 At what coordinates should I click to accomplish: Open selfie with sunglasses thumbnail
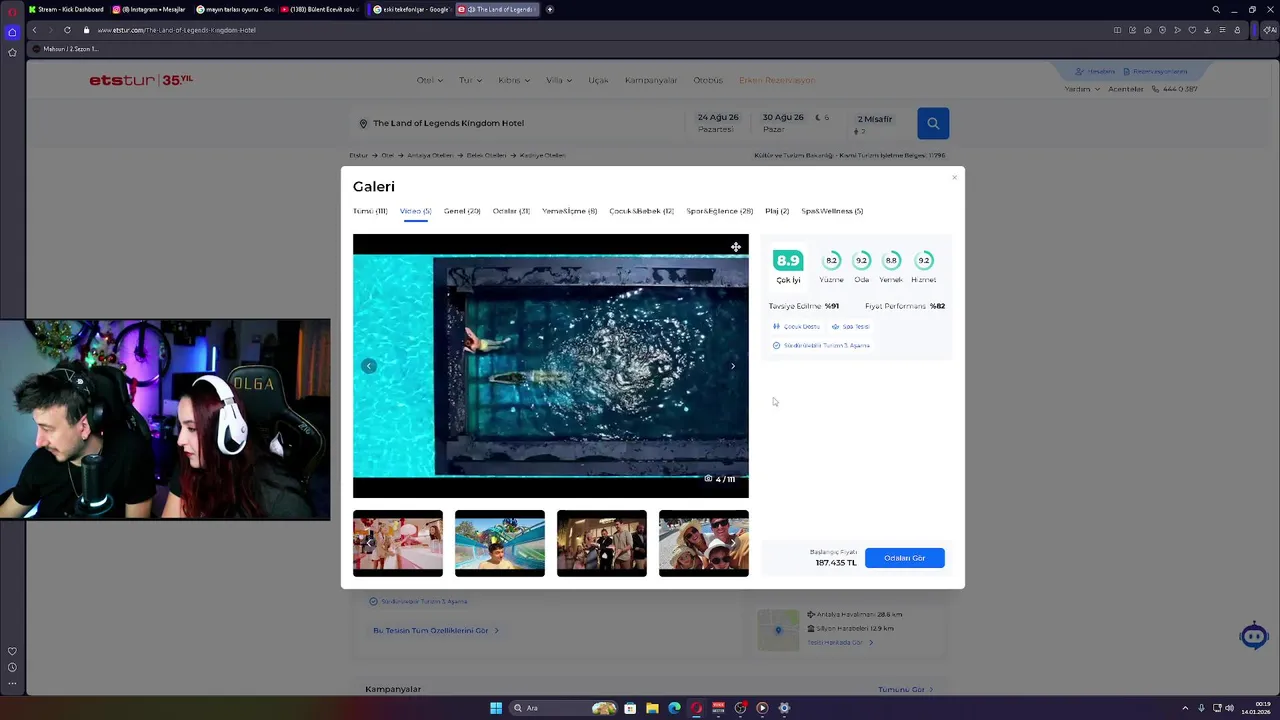(704, 543)
